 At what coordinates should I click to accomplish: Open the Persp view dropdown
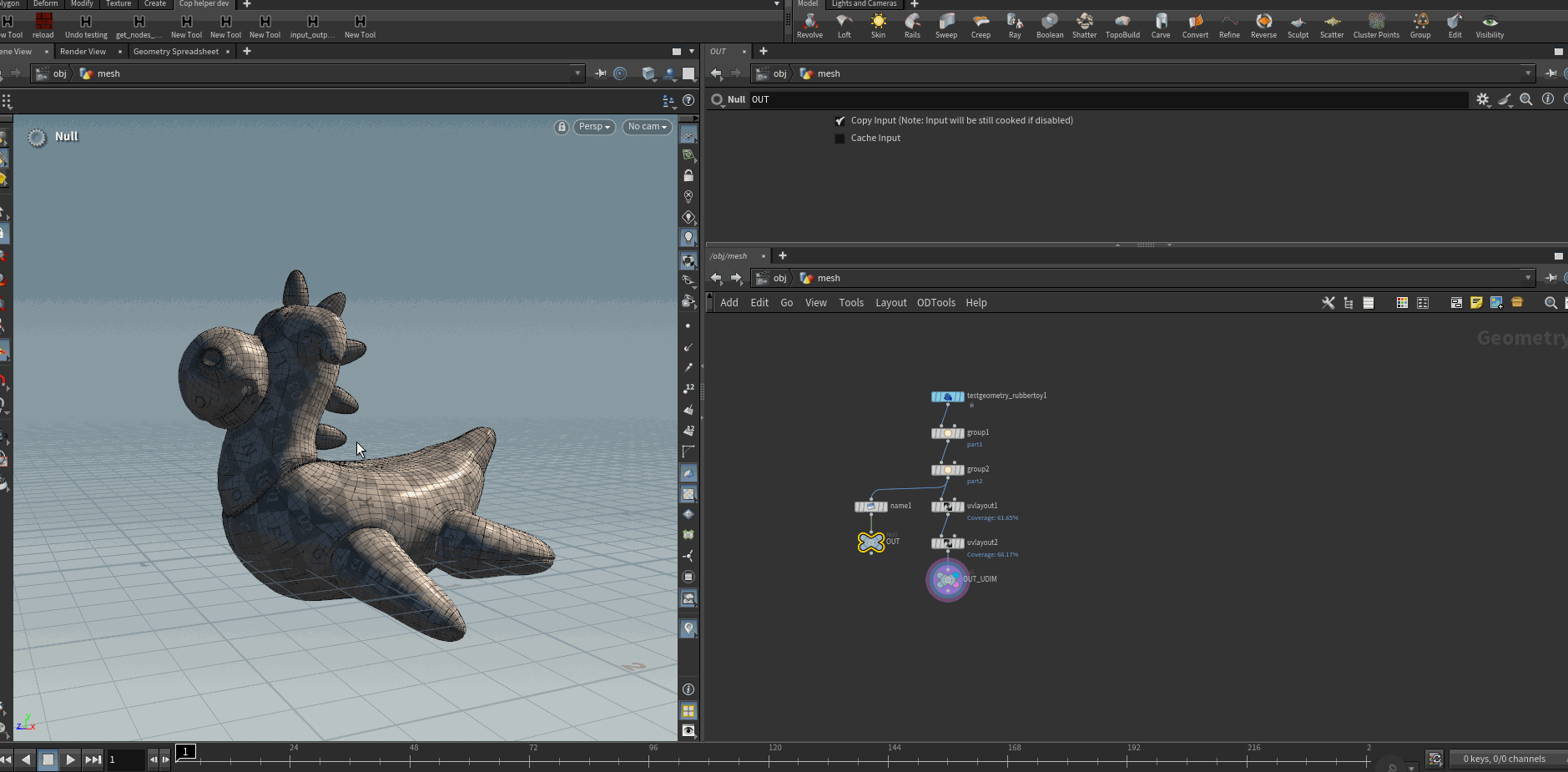593,126
